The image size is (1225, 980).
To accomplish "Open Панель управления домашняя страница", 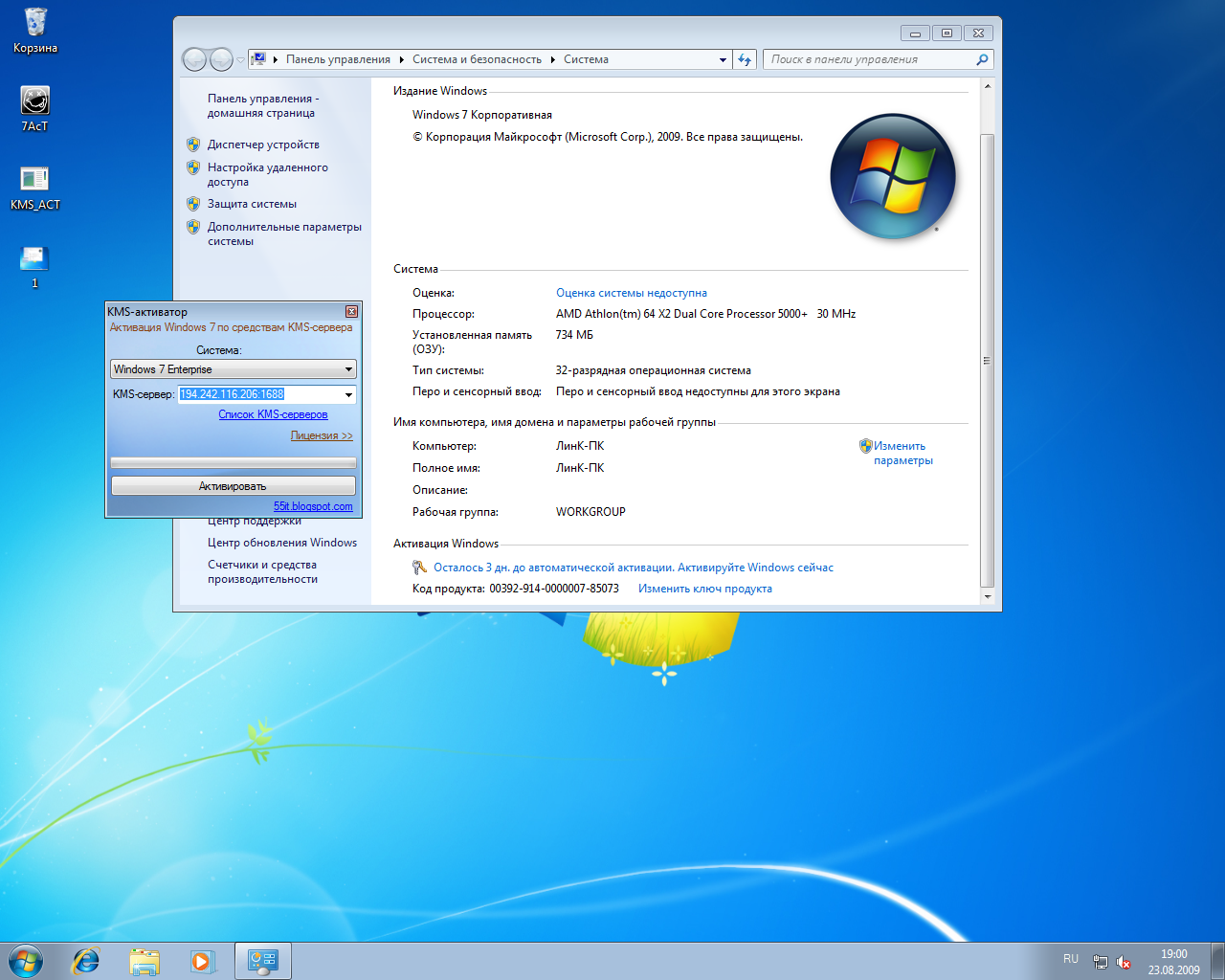I will tap(263, 105).
